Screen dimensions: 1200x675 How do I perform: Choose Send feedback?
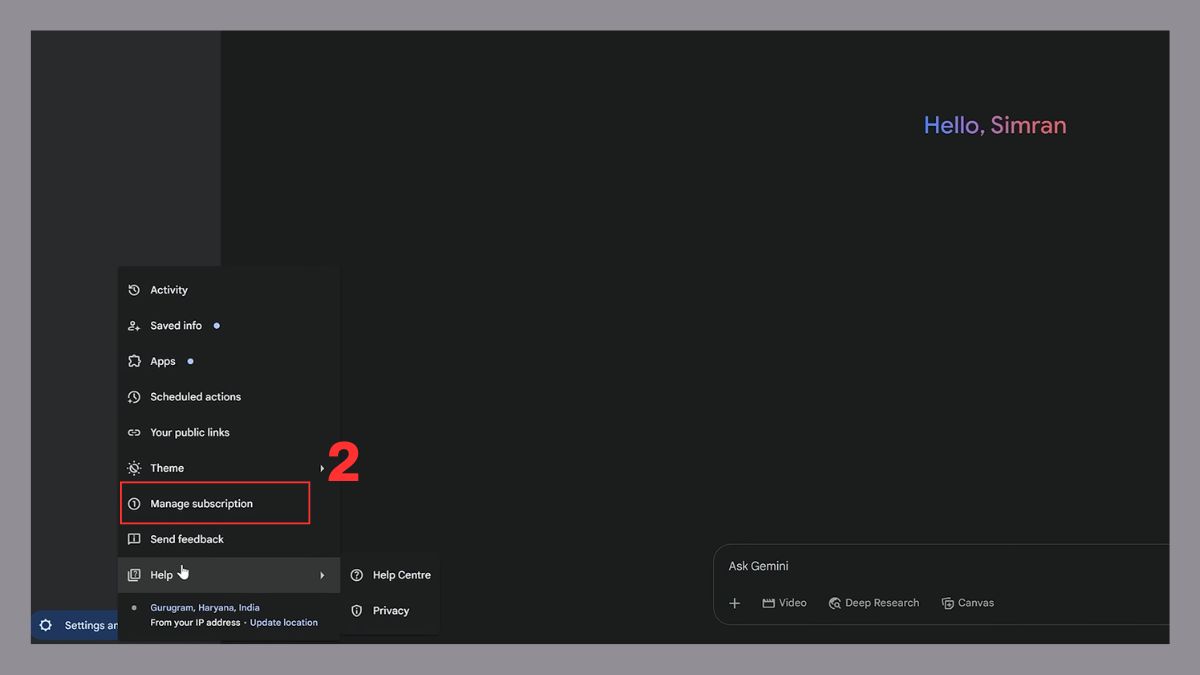point(228,539)
